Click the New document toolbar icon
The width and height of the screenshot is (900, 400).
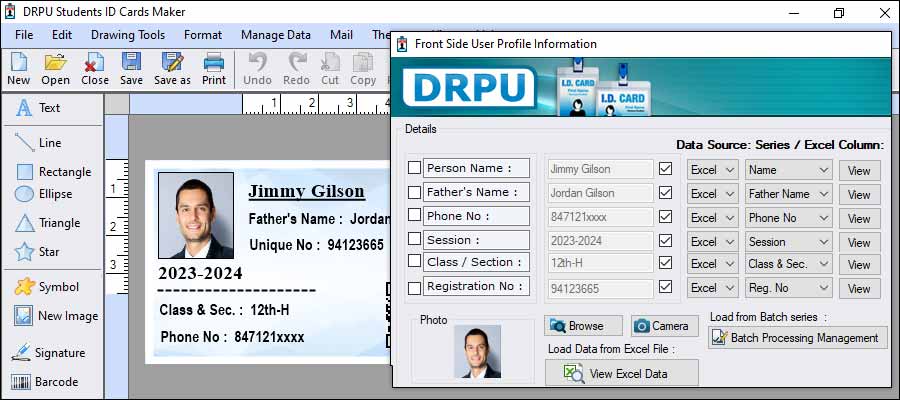tap(18, 69)
